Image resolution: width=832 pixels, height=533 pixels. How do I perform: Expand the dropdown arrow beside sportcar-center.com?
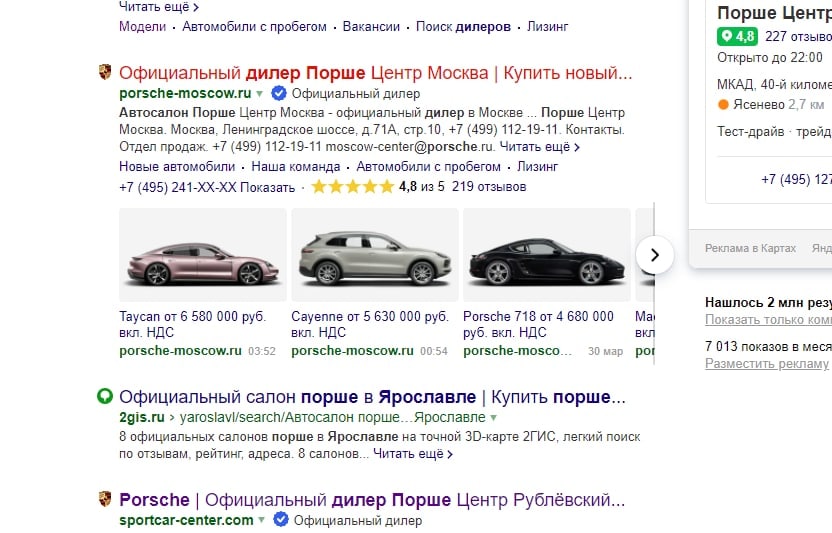(261, 520)
